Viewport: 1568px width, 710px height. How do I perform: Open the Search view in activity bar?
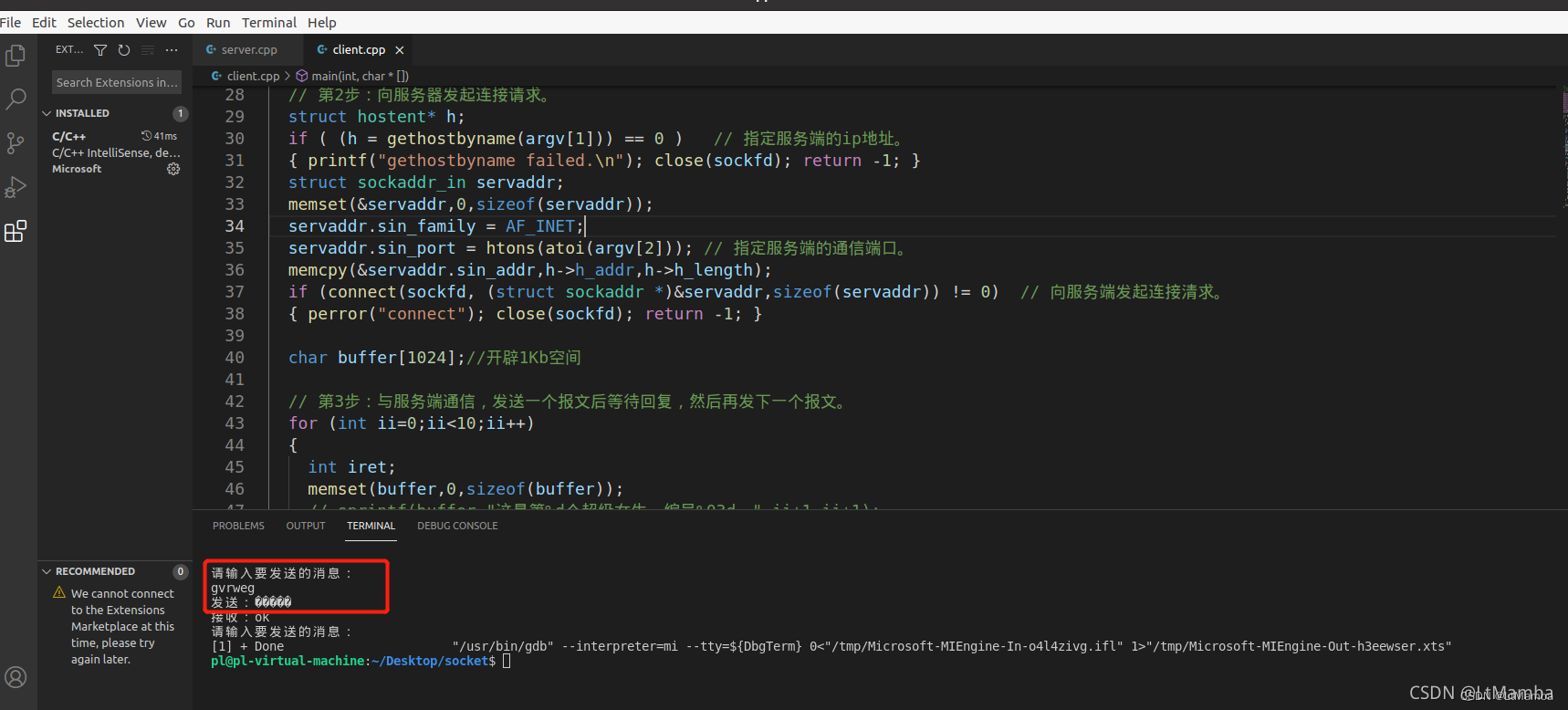[16, 99]
